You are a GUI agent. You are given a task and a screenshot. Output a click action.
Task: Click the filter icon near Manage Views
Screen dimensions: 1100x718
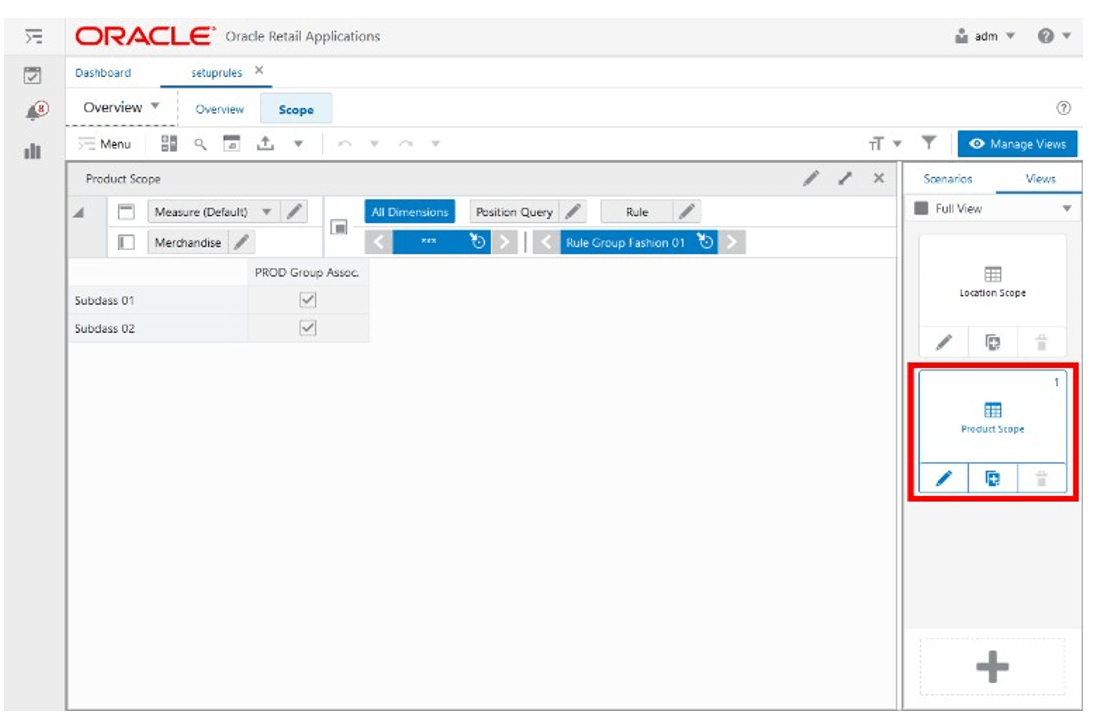point(928,144)
